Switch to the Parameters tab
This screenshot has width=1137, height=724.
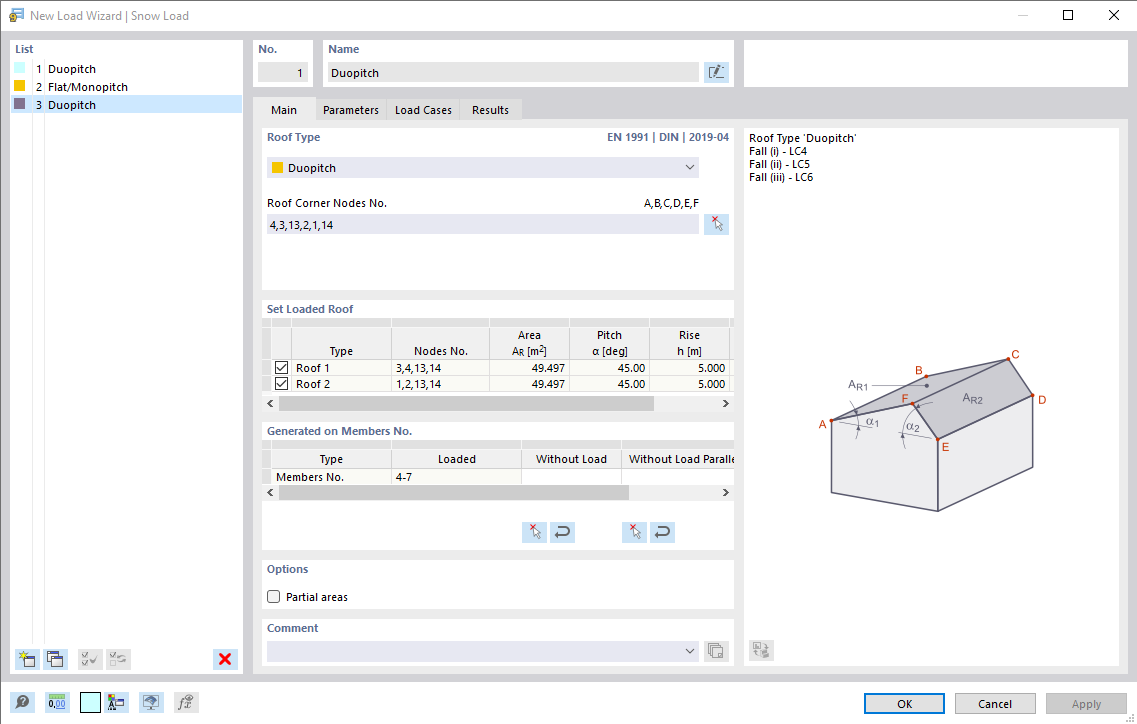(x=350, y=109)
